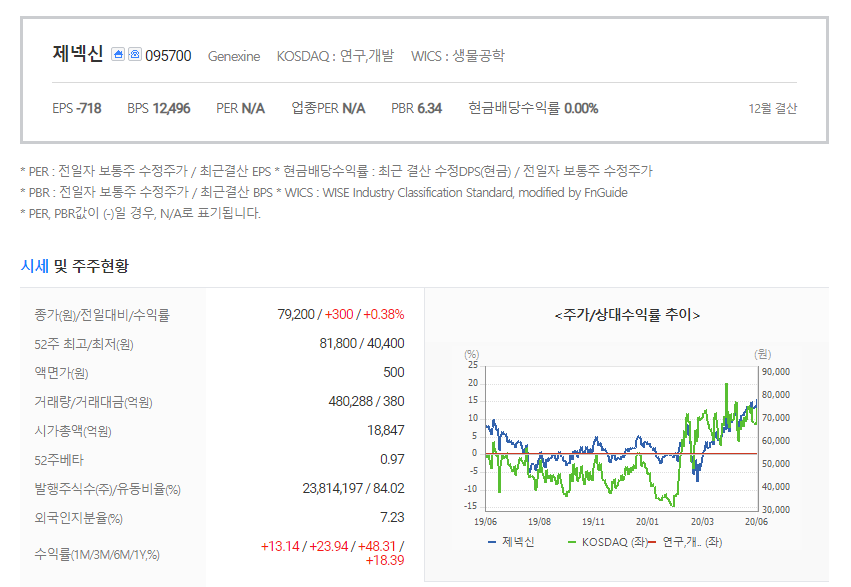The image size is (851, 587).
Task: Click the 연구,개.. (좌) legend entry
Action: click(x=685, y=542)
